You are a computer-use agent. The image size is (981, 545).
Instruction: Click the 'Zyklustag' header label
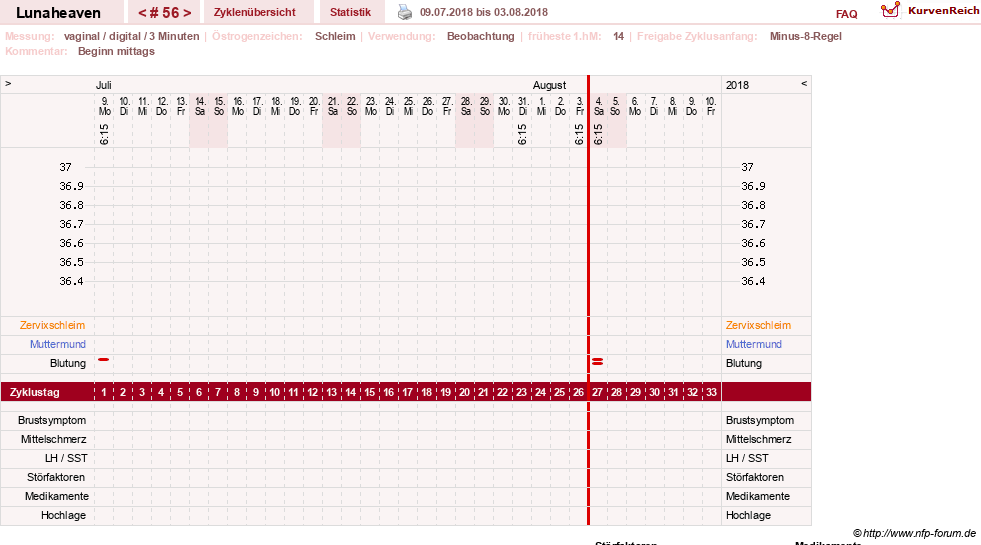click(34, 392)
